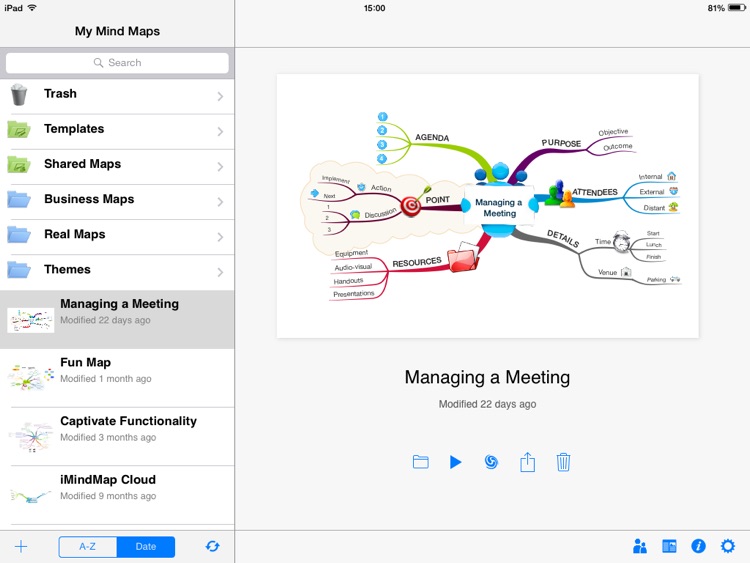The width and height of the screenshot is (750, 563).
Task: Select the Managing a Meeting list title
Action: click(x=120, y=304)
